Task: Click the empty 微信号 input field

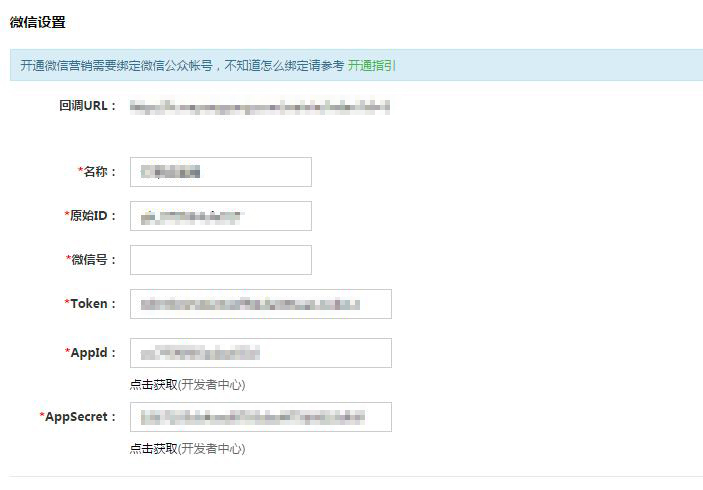Action: coord(220,260)
